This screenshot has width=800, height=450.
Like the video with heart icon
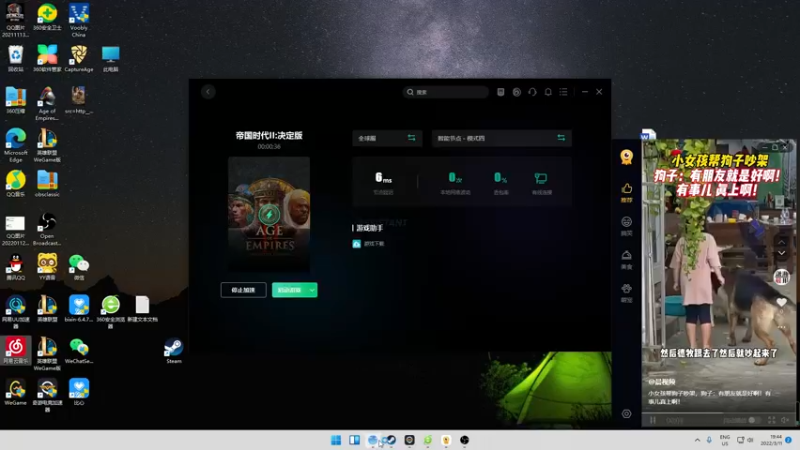pos(781,303)
